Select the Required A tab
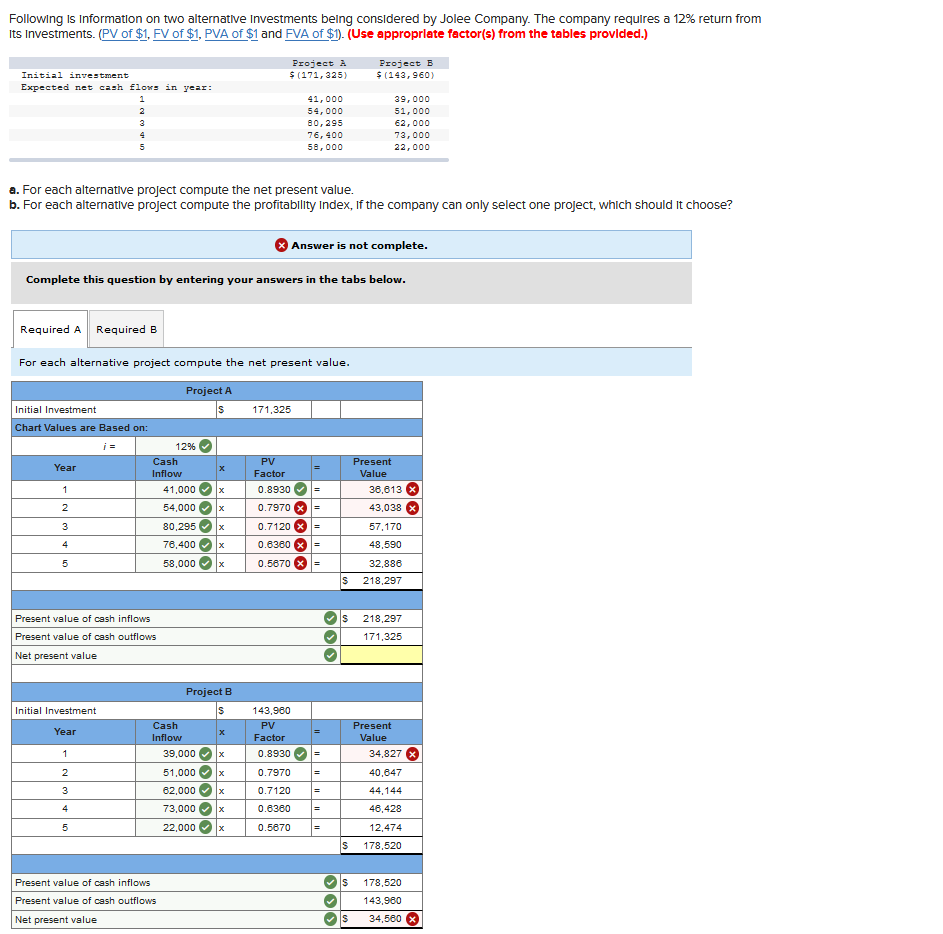The width and height of the screenshot is (943, 934). [50, 329]
